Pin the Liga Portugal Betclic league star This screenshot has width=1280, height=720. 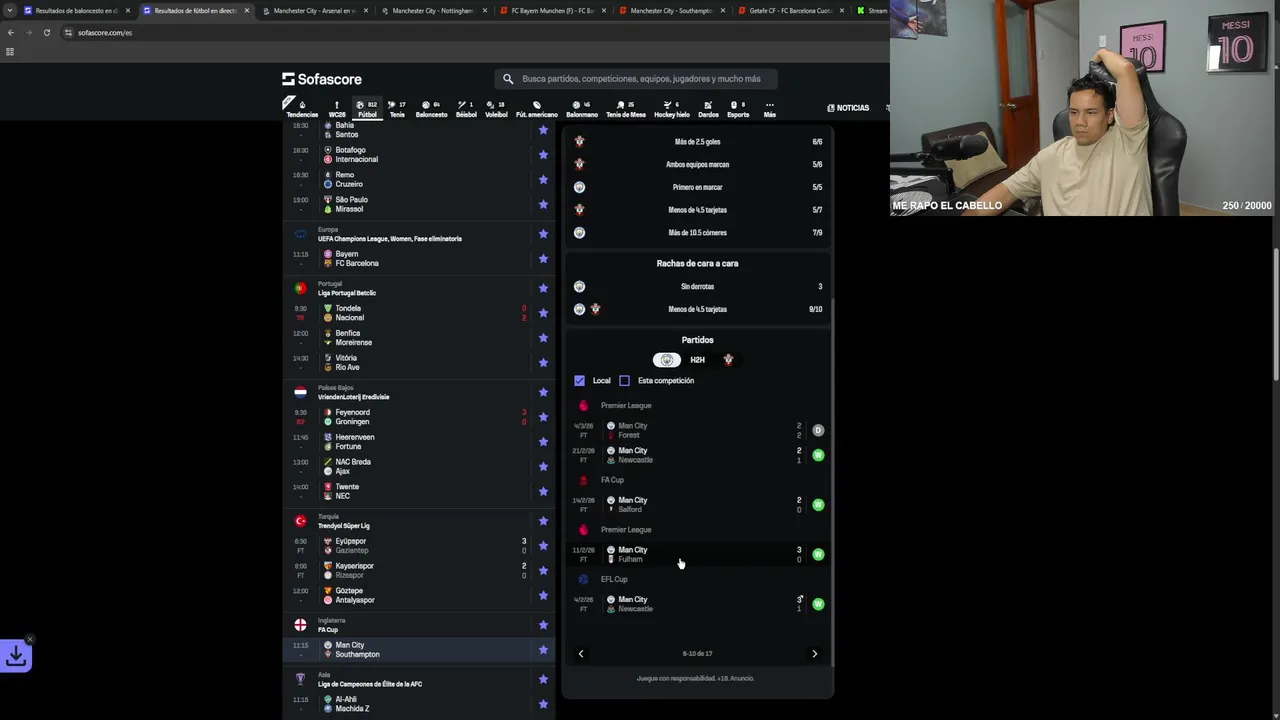(543, 288)
